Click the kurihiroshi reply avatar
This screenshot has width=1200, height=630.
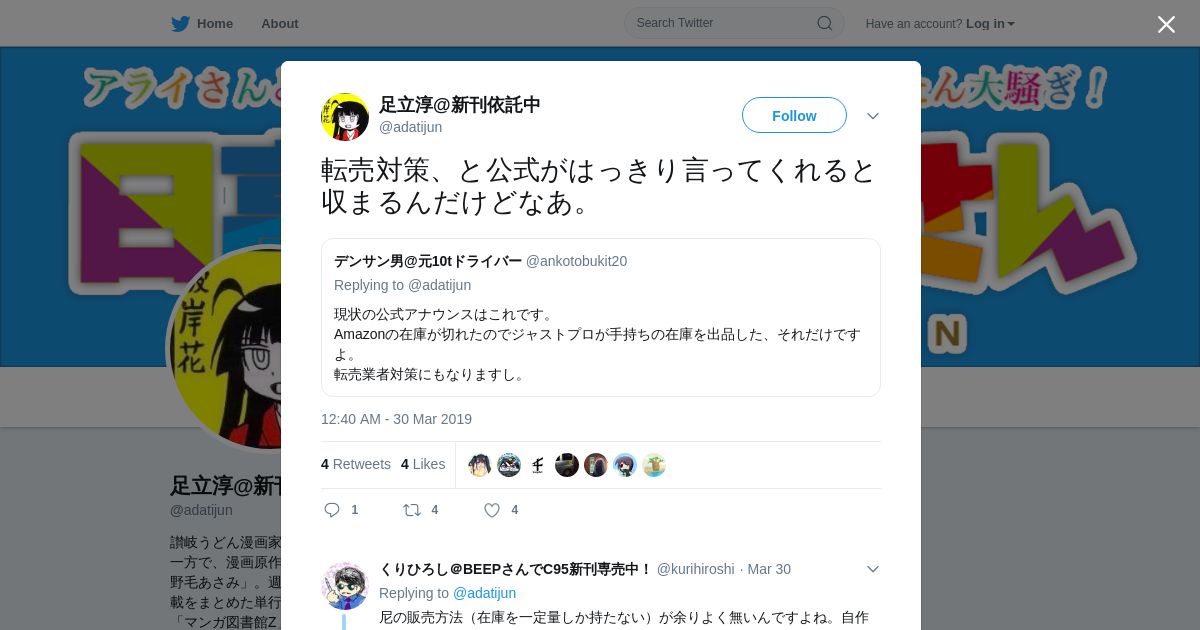345,586
